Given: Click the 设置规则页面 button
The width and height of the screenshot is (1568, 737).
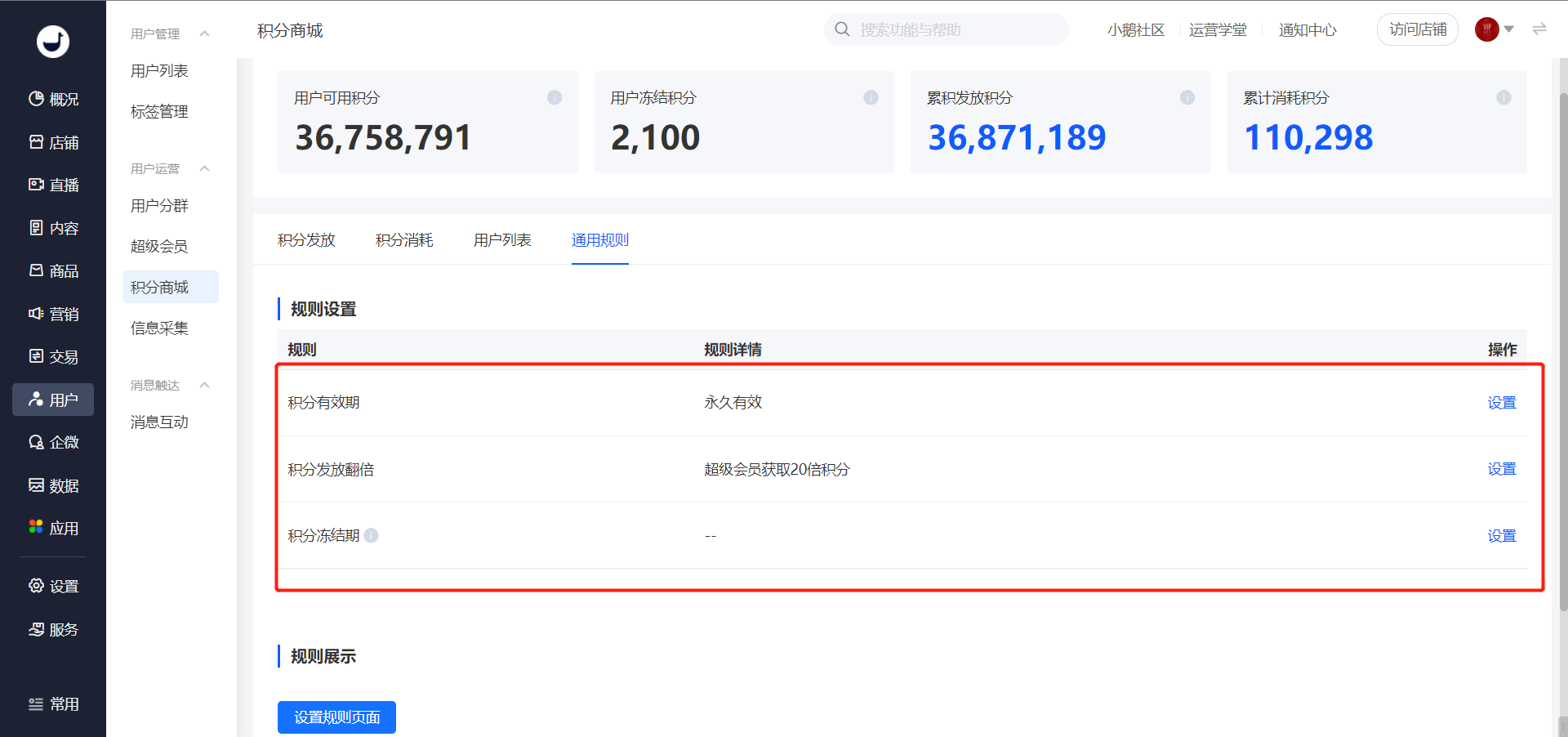Looking at the screenshot, I should [x=336, y=717].
